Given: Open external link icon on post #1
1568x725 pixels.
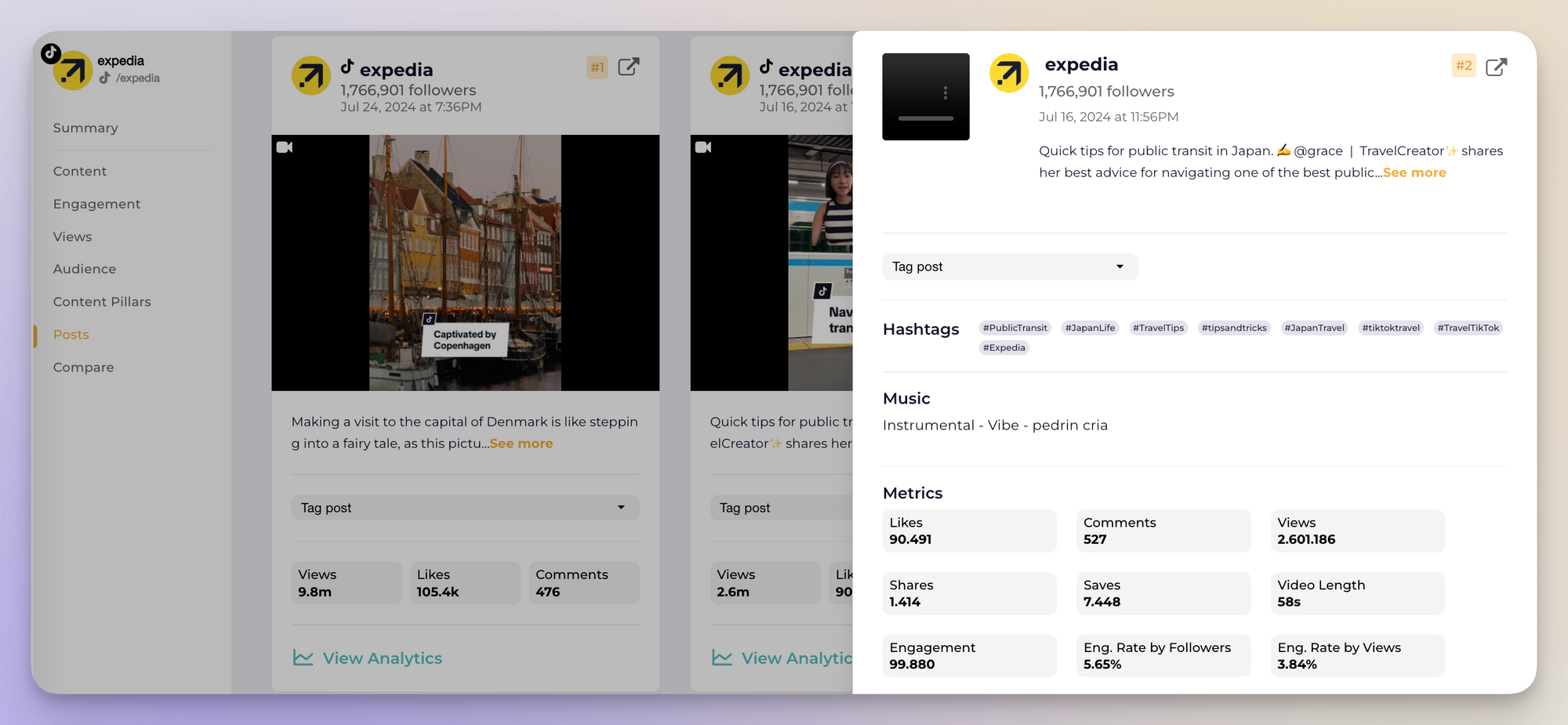Looking at the screenshot, I should click(x=629, y=67).
